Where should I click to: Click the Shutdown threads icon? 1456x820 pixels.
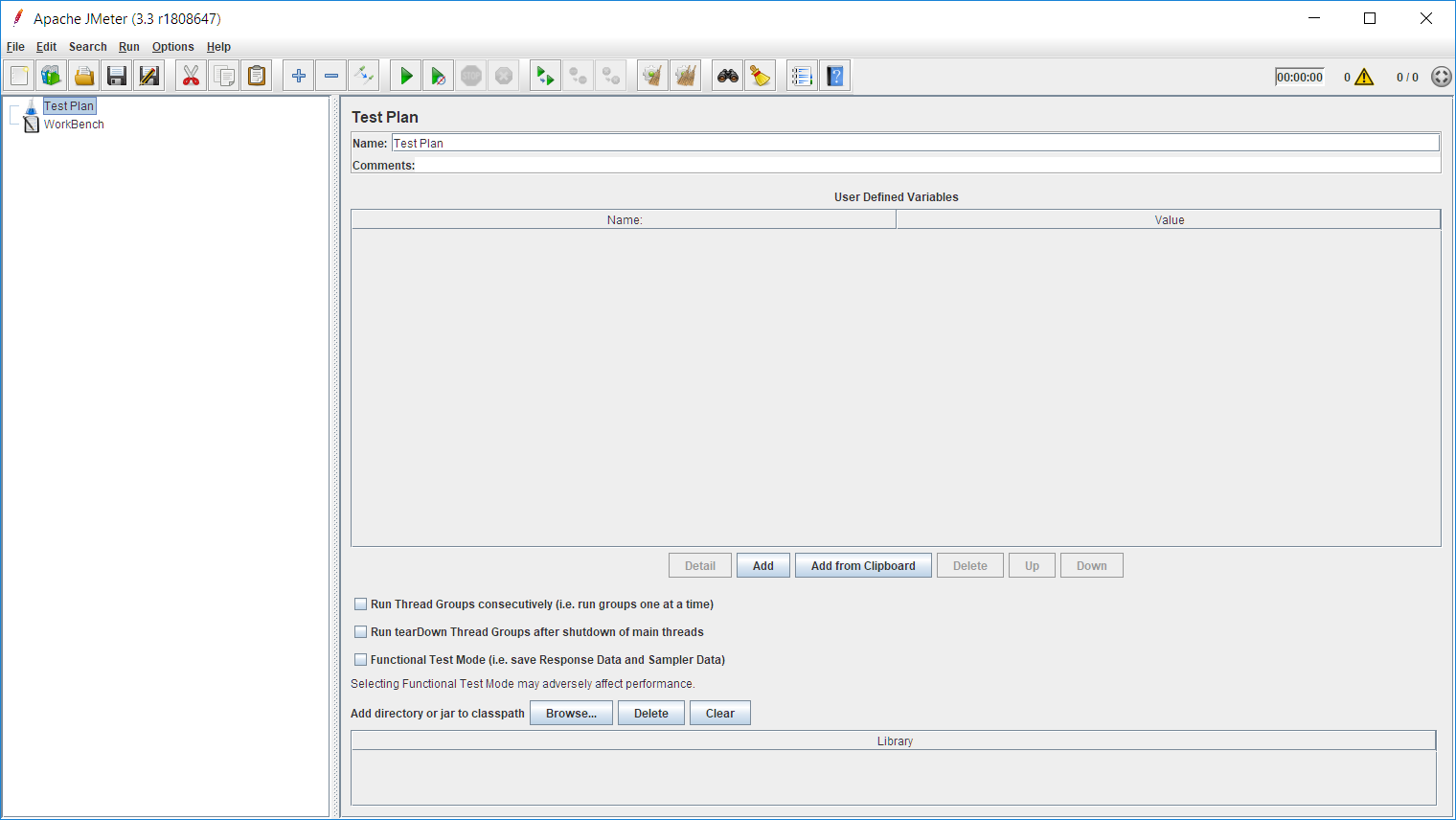click(504, 76)
